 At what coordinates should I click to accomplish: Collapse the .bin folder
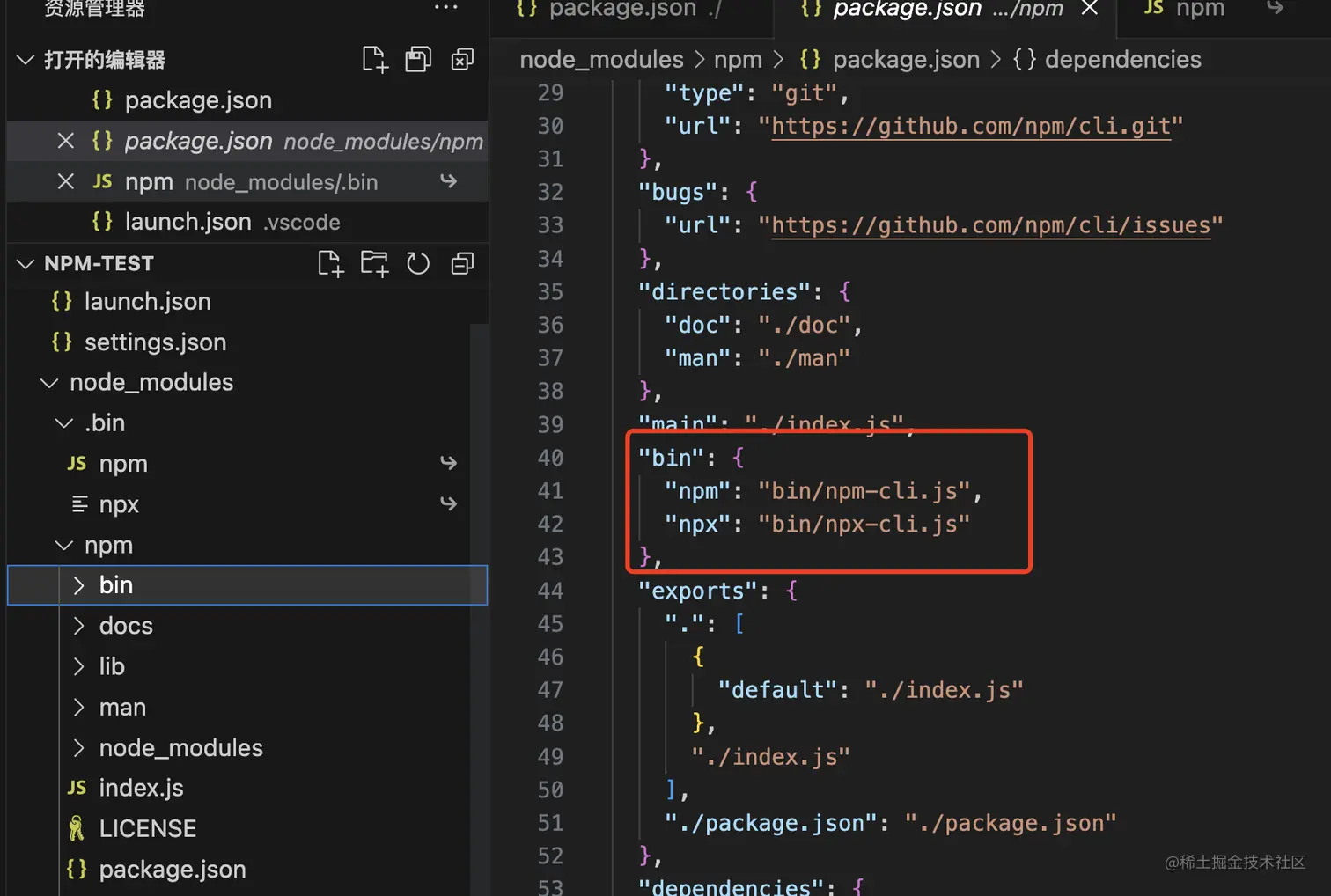click(x=64, y=423)
